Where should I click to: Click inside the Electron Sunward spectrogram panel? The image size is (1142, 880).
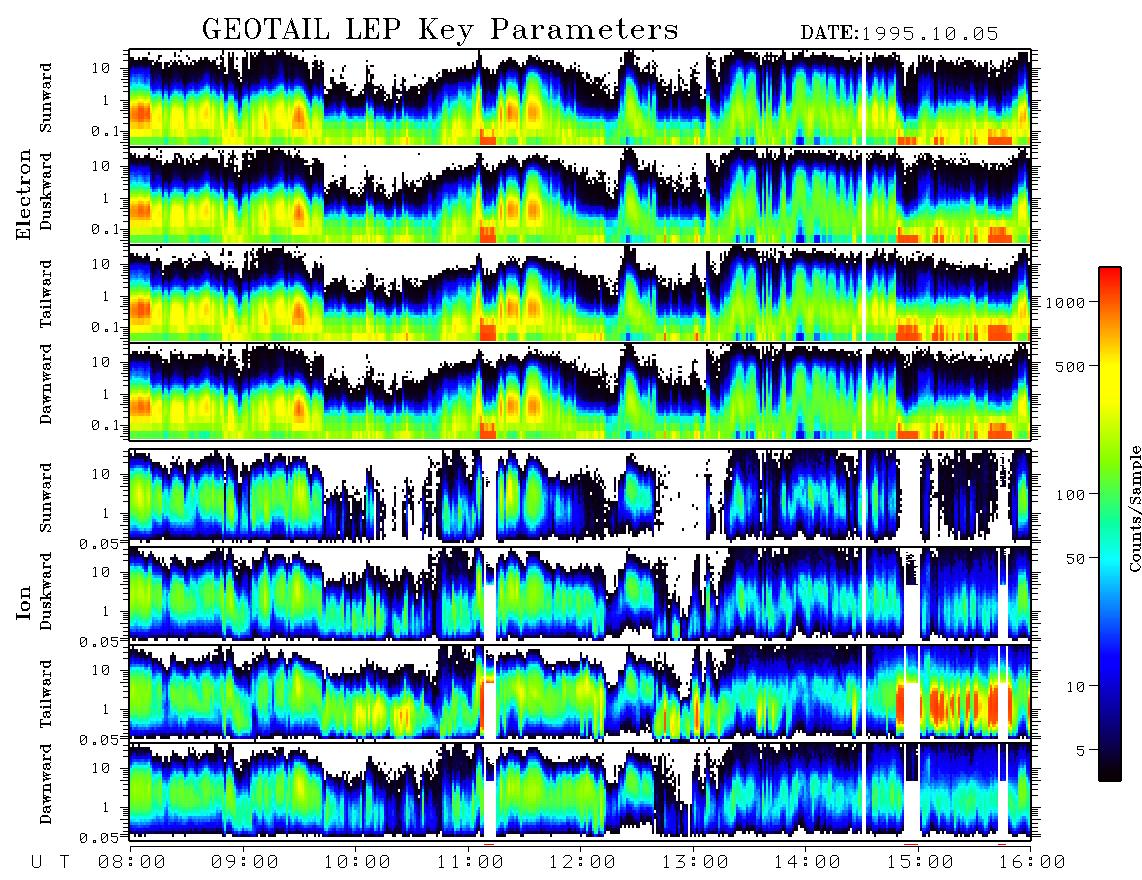tap(580, 97)
